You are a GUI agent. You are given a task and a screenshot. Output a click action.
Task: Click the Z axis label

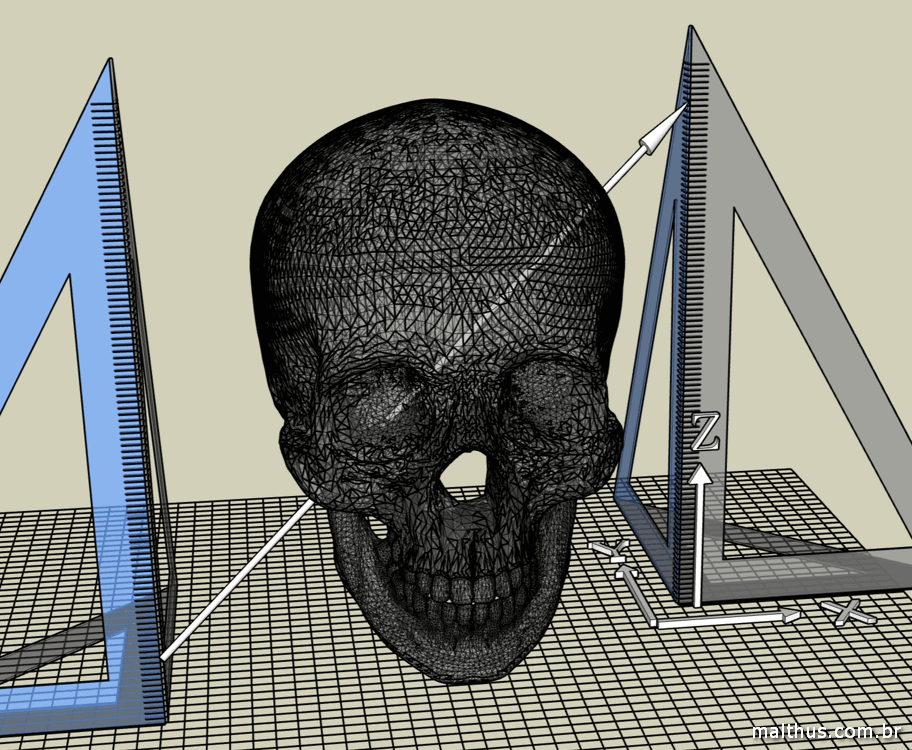705,431
